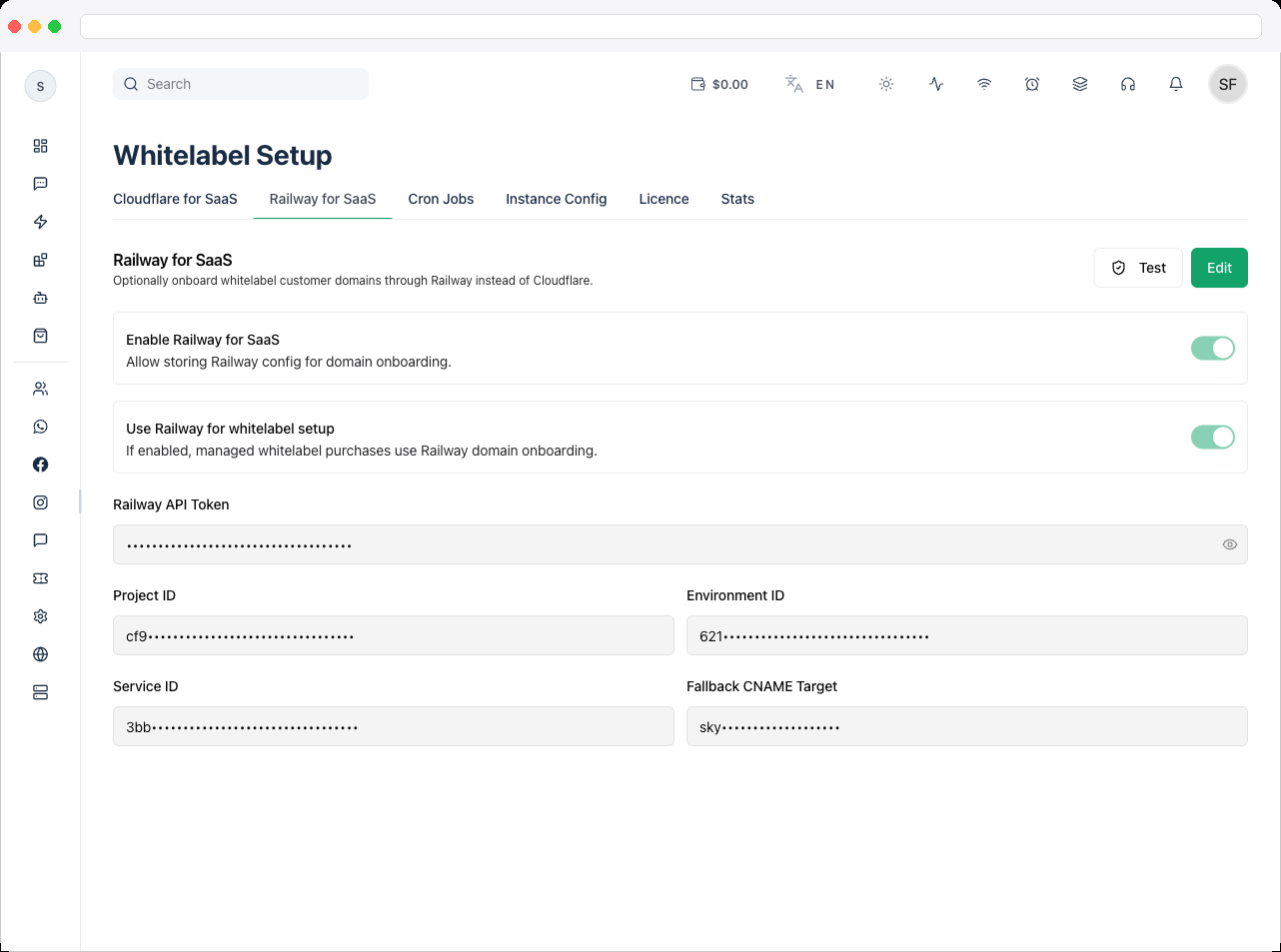Open the activity pulse icon

(x=936, y=84)
